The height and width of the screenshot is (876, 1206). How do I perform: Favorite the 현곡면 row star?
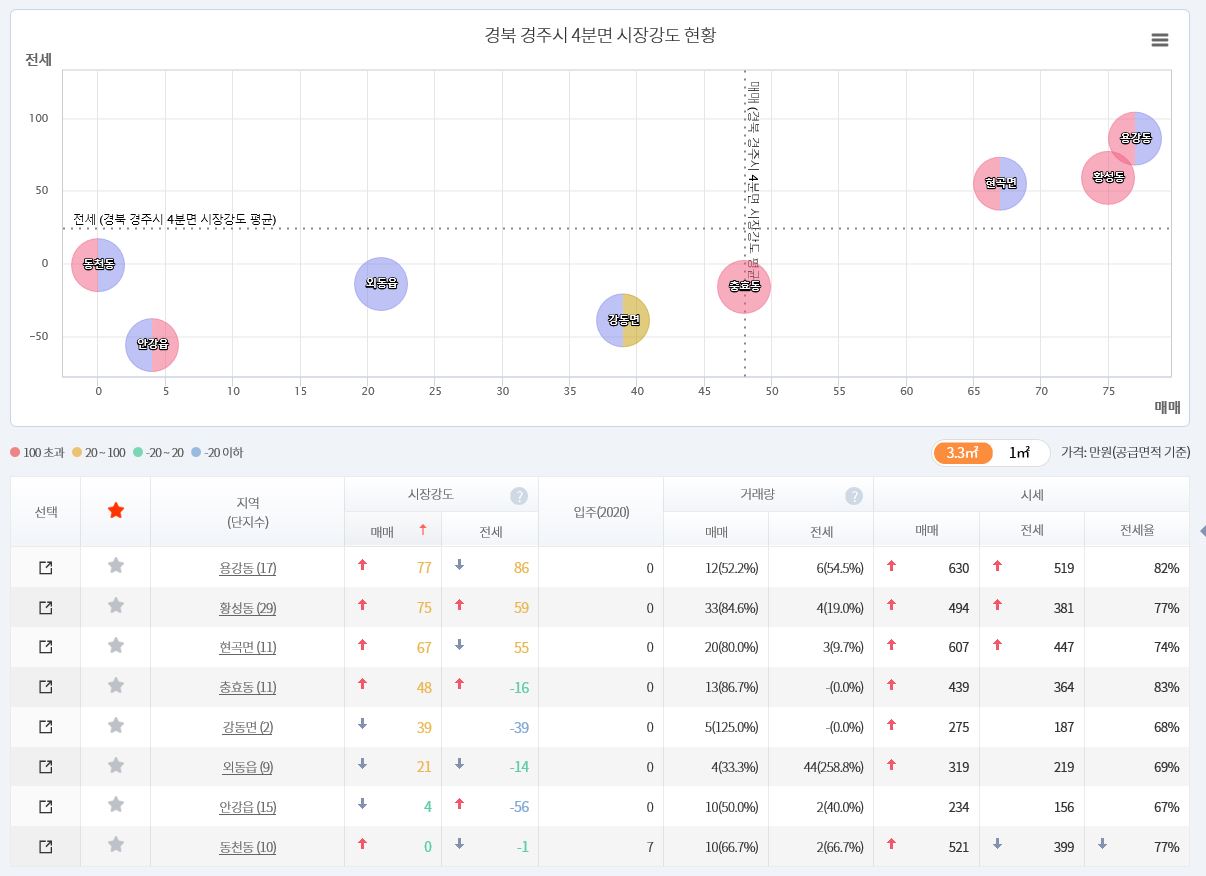click(x=116, y=646)
